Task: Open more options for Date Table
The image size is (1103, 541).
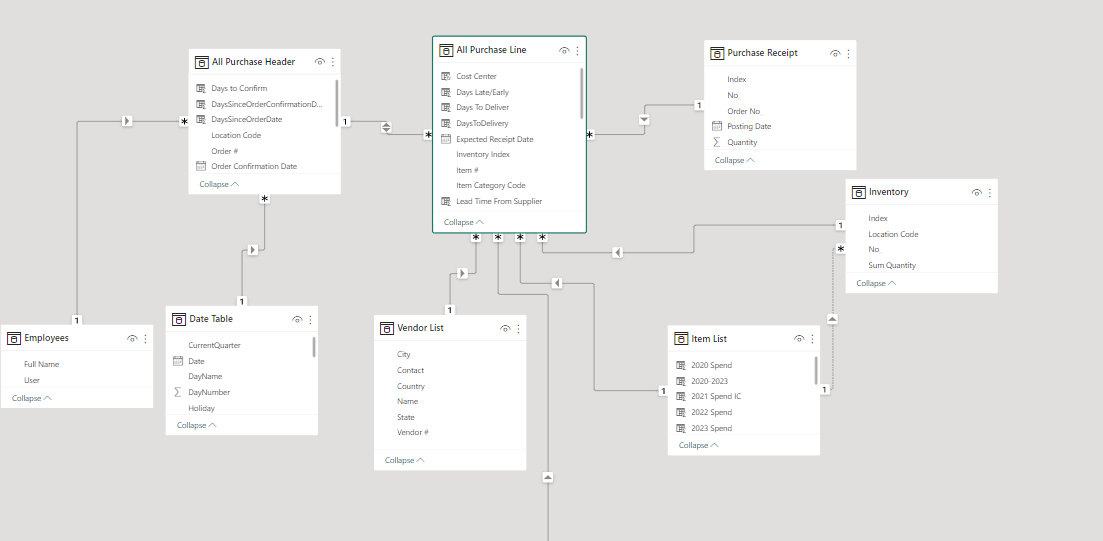Action: point(310,320)
